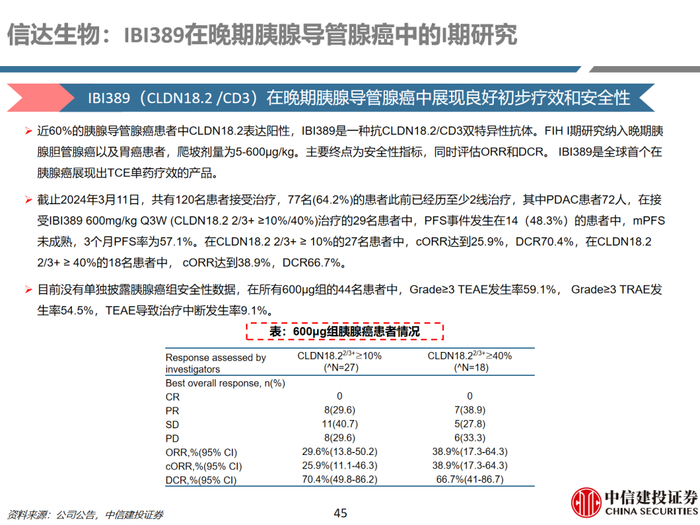Click the table caption 表：600μg组胰腺癌患者情况
700x525 pixels.
344,331
